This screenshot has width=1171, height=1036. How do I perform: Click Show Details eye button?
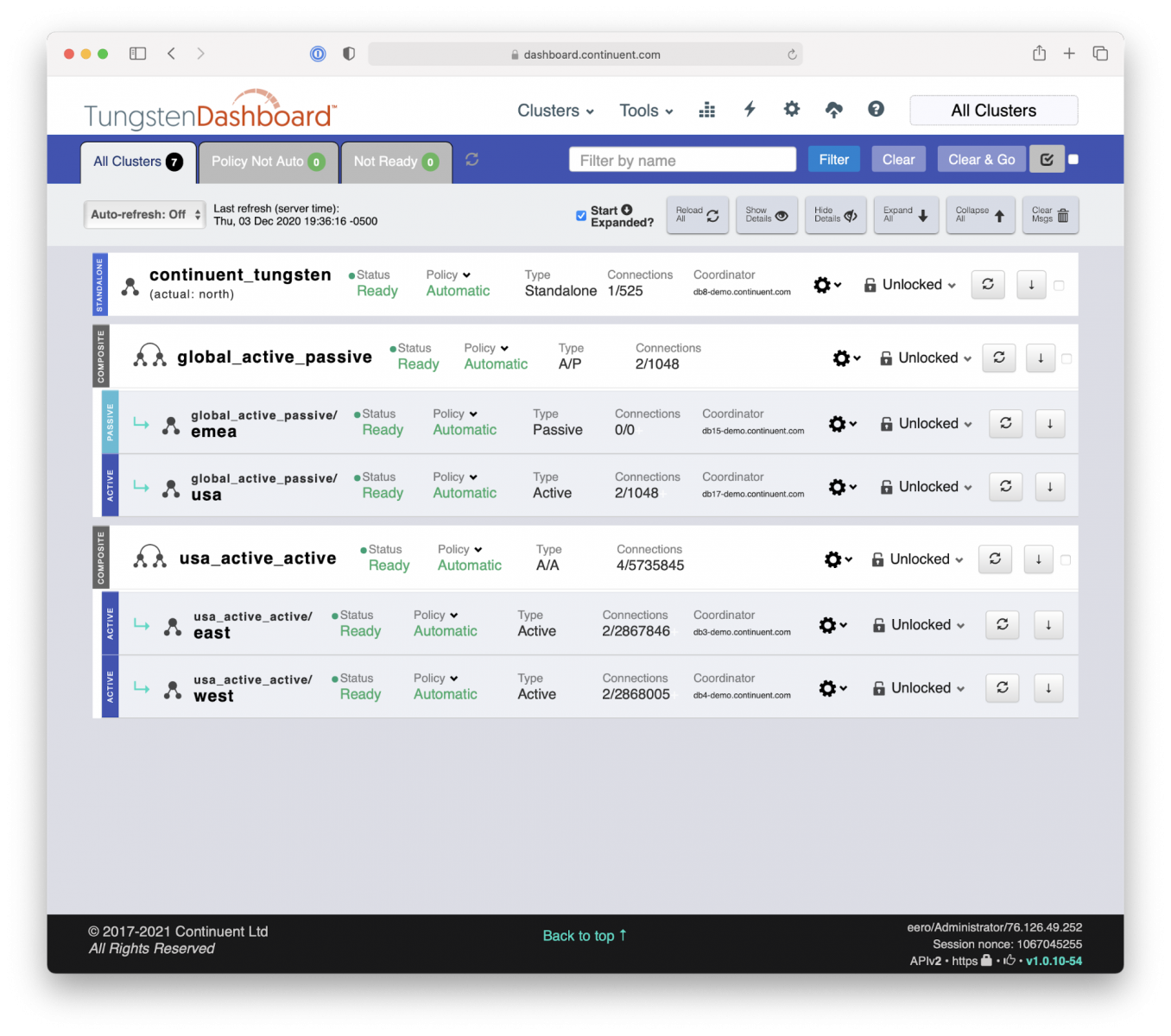pos(767,215)
